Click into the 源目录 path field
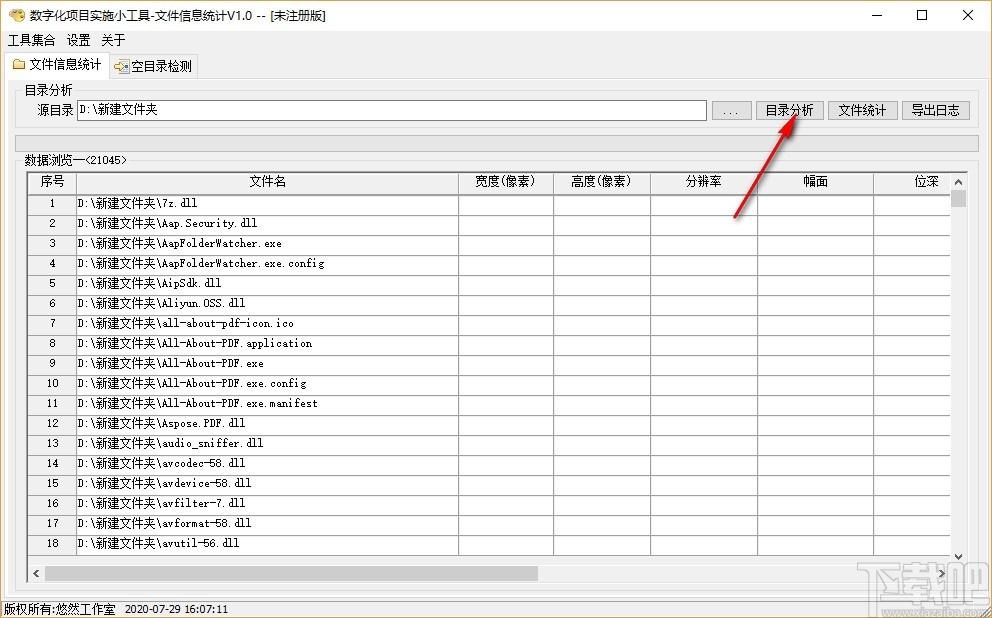This screenshot has width=992, height=618. (x=392, y=110)
